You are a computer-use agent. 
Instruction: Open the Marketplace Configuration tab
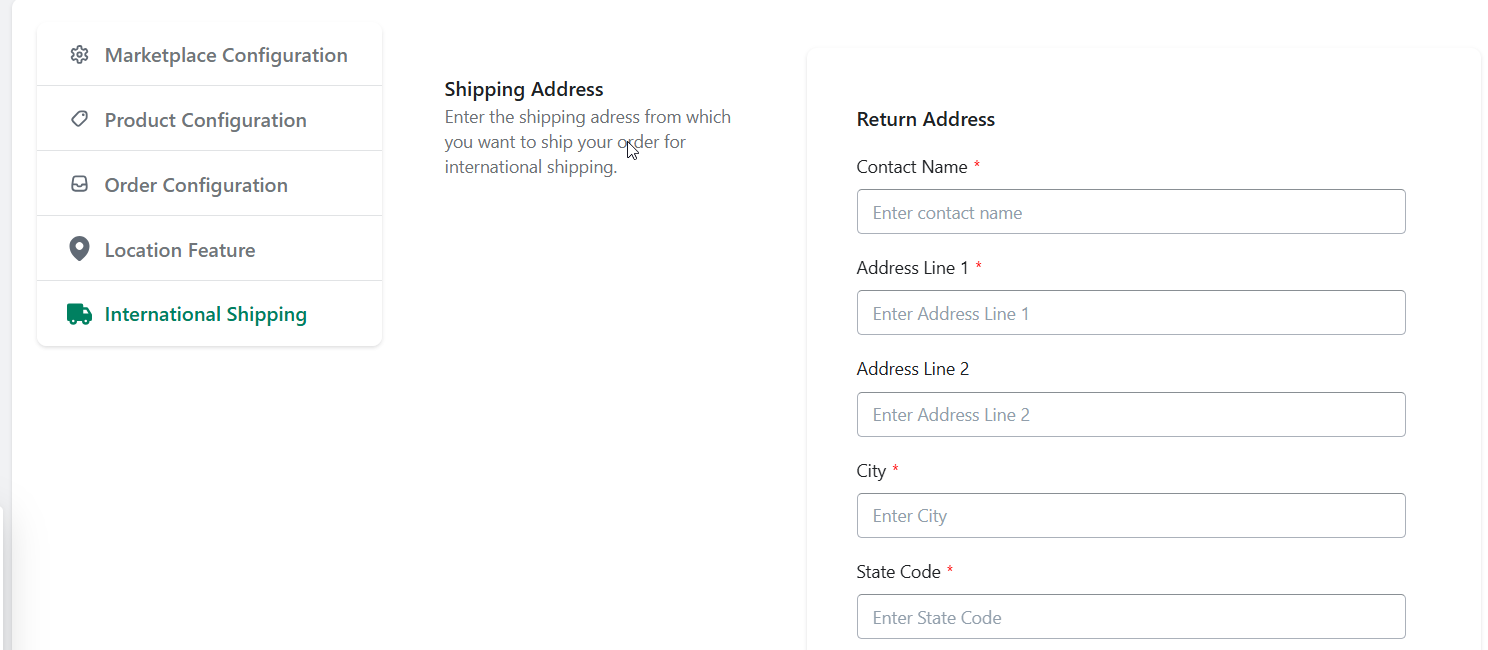[210, 55]
